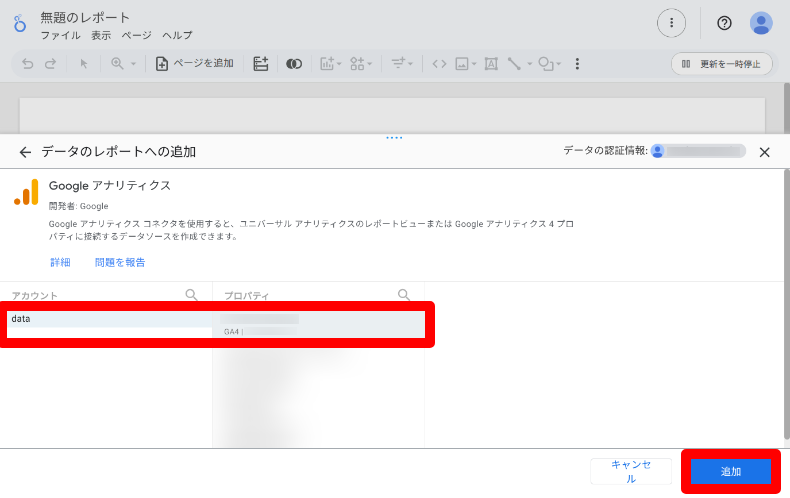Viewport: 790px width, 498px height.
Task: Select the line tool
Action: [x=514, y=64]
